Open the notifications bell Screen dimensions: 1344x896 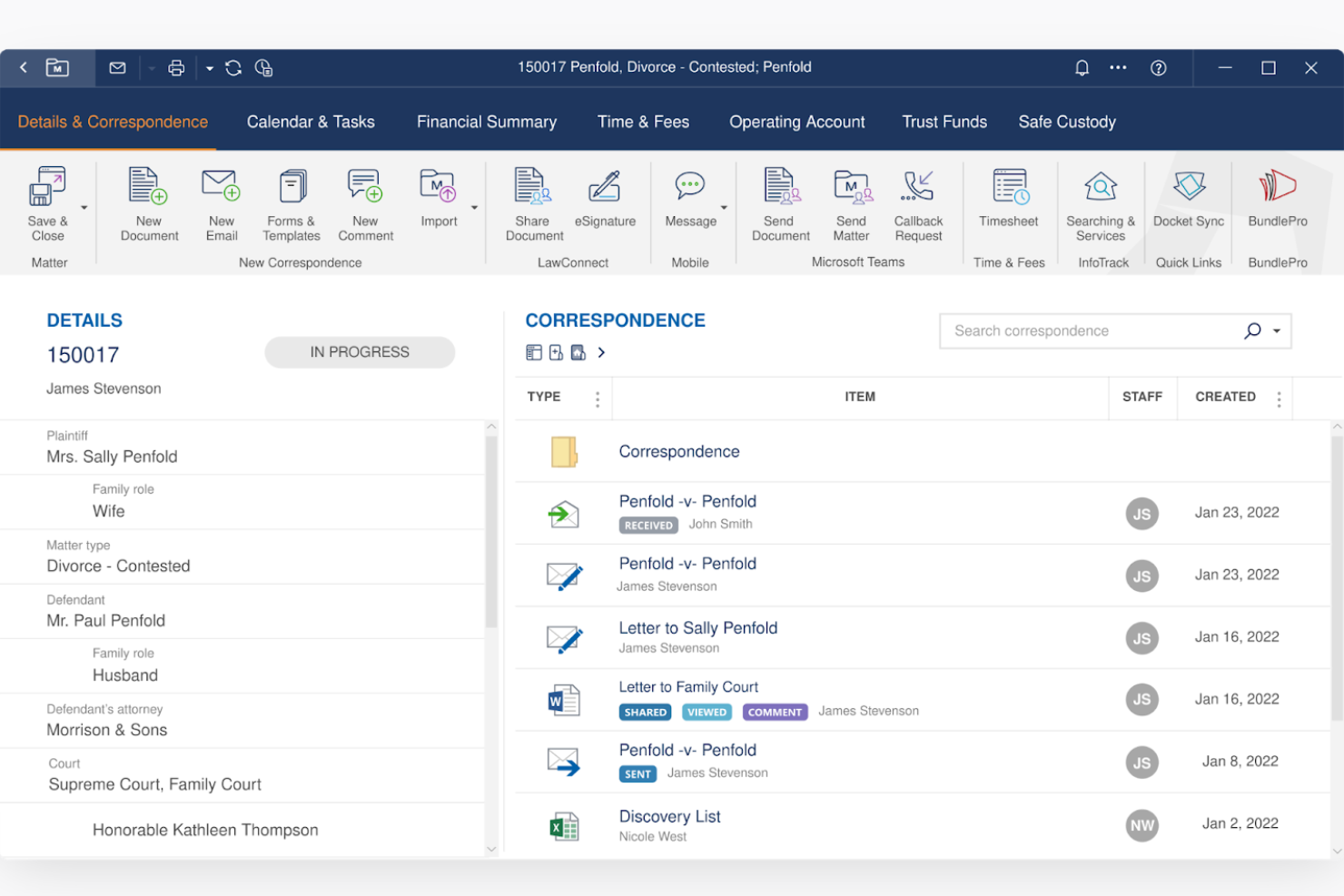click(1082, 67)
